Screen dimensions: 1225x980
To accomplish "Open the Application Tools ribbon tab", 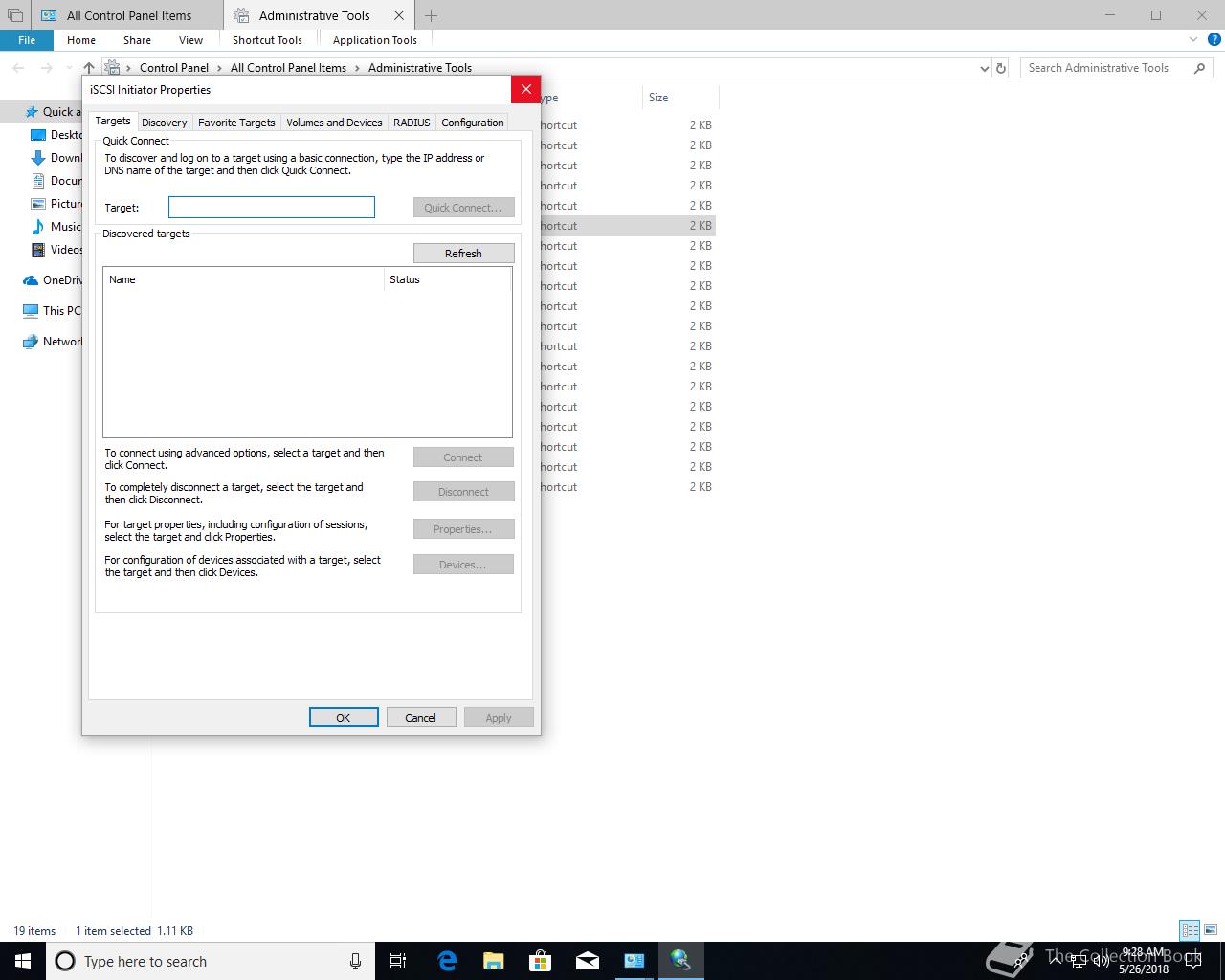I will (375, 40).
